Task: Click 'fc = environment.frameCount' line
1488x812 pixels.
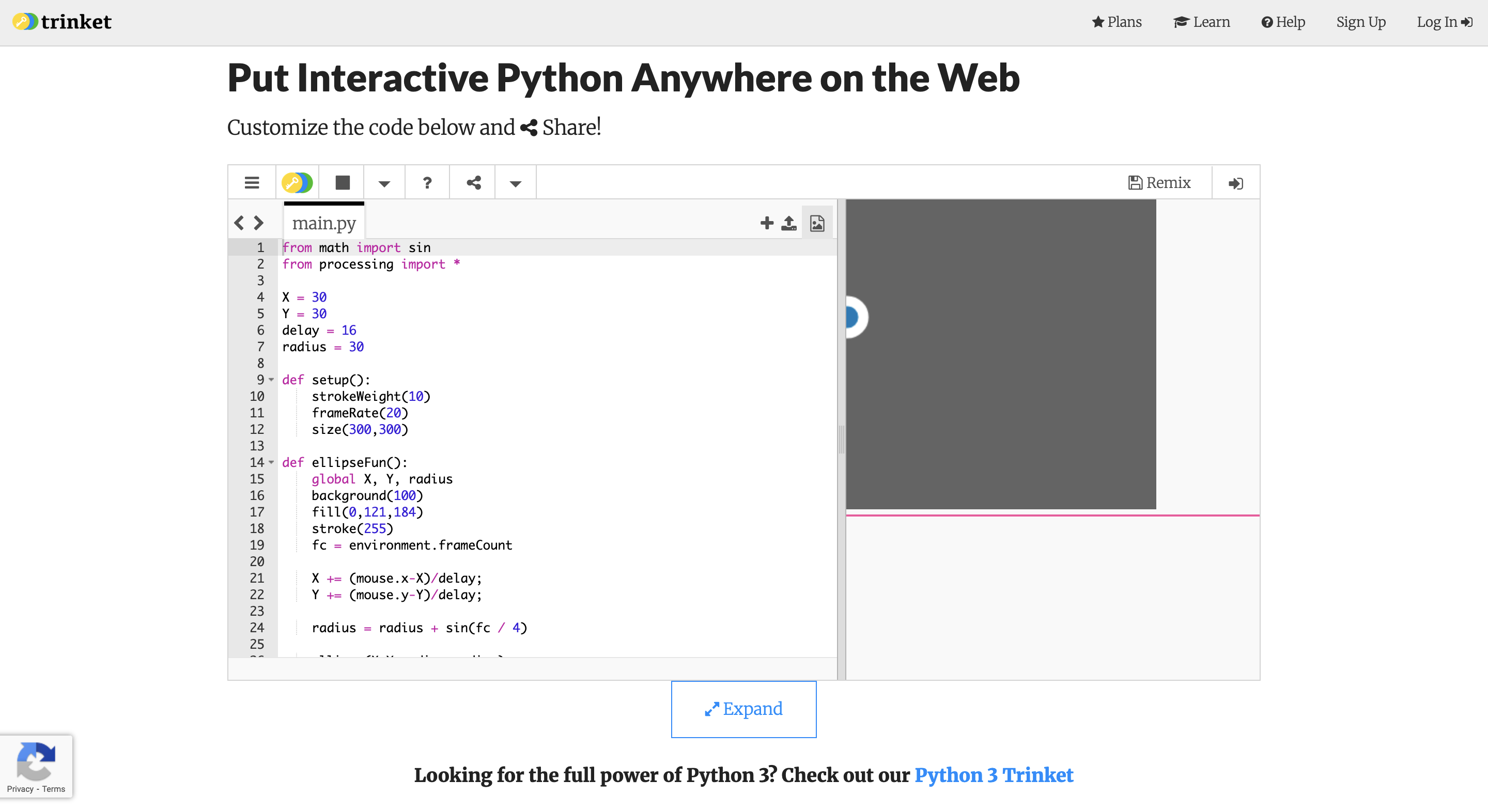Action: pyautogui.click(x=412, y=545)
